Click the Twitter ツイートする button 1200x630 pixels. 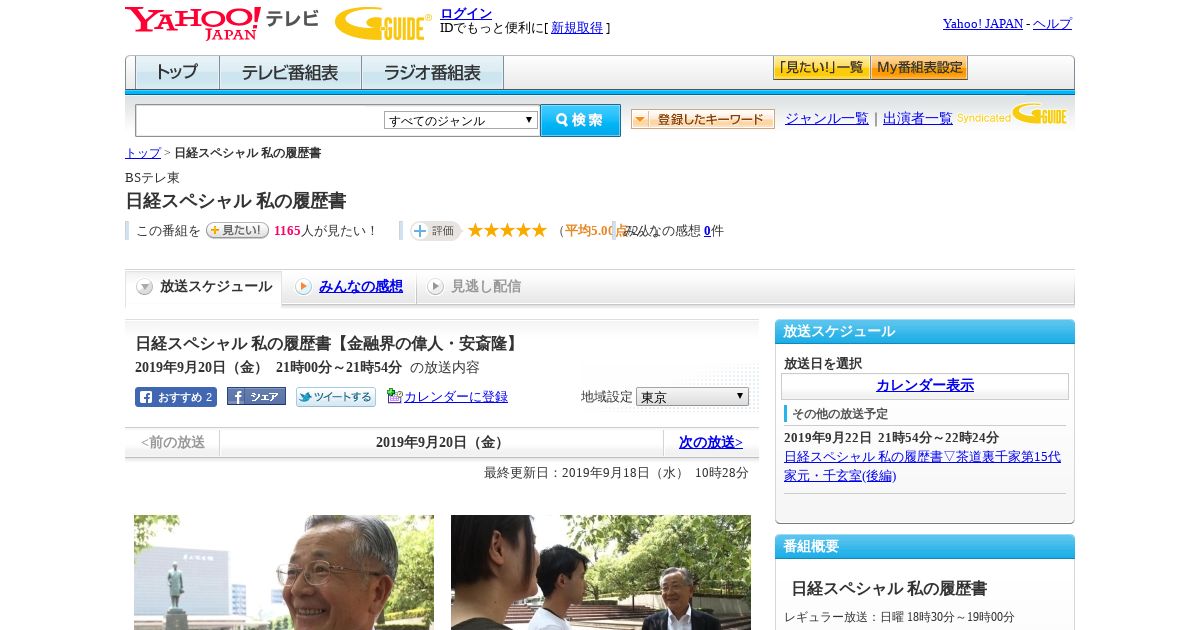[x=336, y=397]
